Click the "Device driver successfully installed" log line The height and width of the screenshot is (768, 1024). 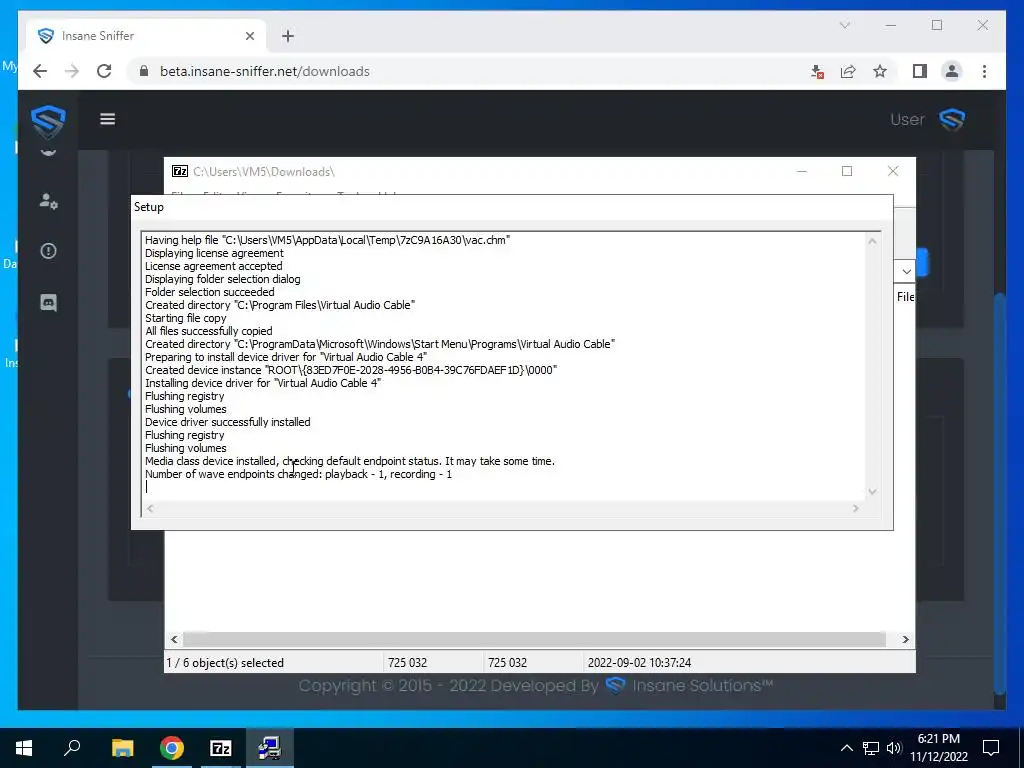pyautogui.click(x=227, y=422)
